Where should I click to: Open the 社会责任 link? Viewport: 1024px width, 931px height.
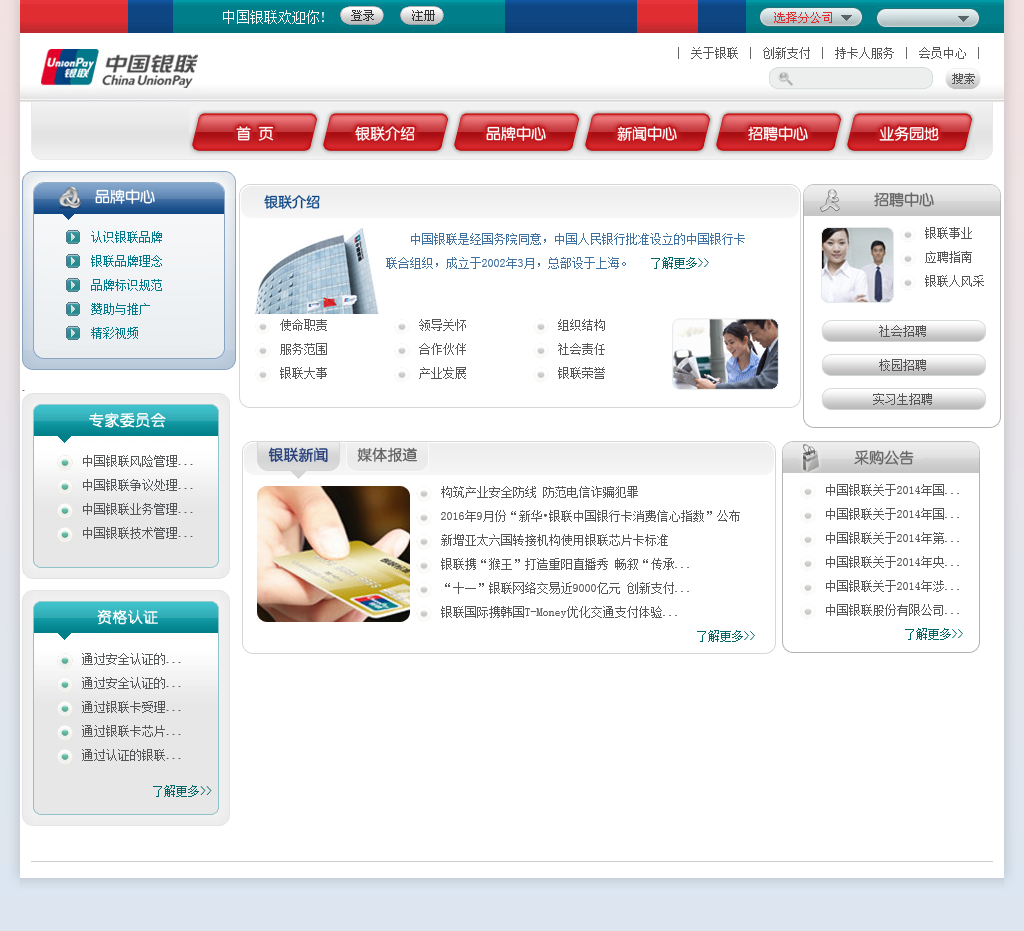581,349
